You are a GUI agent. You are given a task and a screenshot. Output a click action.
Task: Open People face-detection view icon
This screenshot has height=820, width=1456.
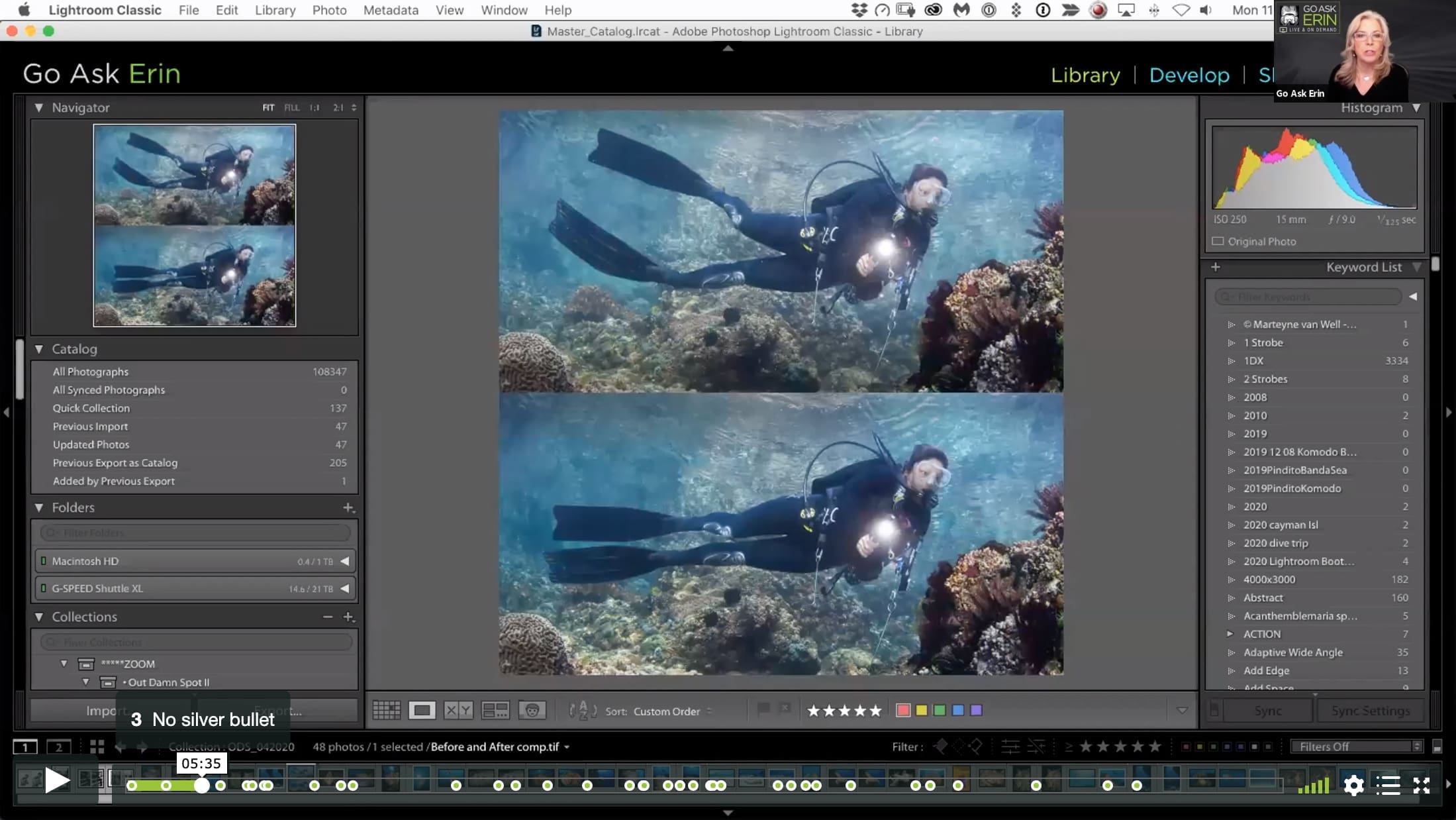[x=532, y=711]
